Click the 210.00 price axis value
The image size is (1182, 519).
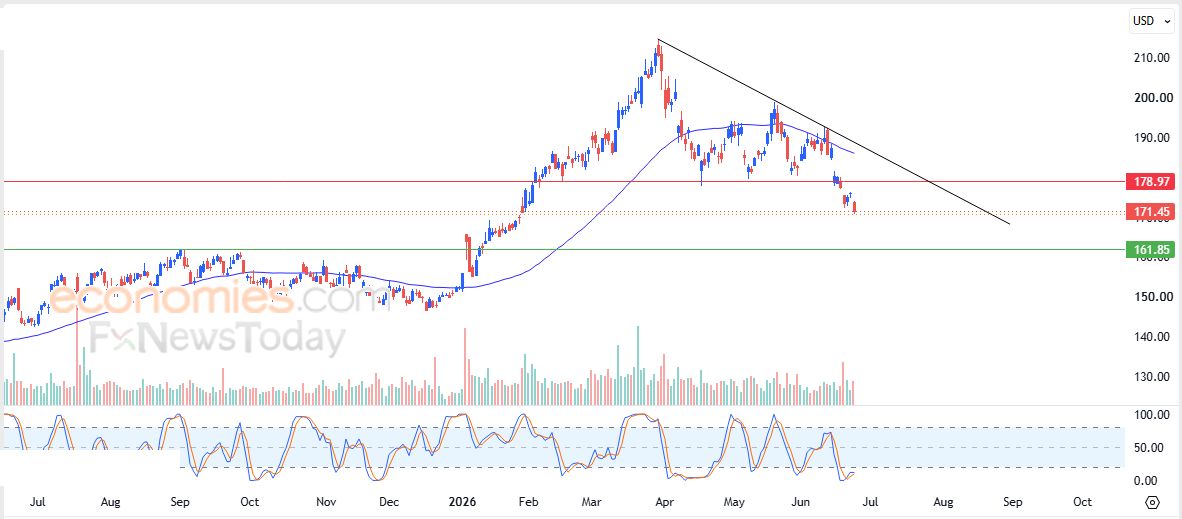[1153, 58]
